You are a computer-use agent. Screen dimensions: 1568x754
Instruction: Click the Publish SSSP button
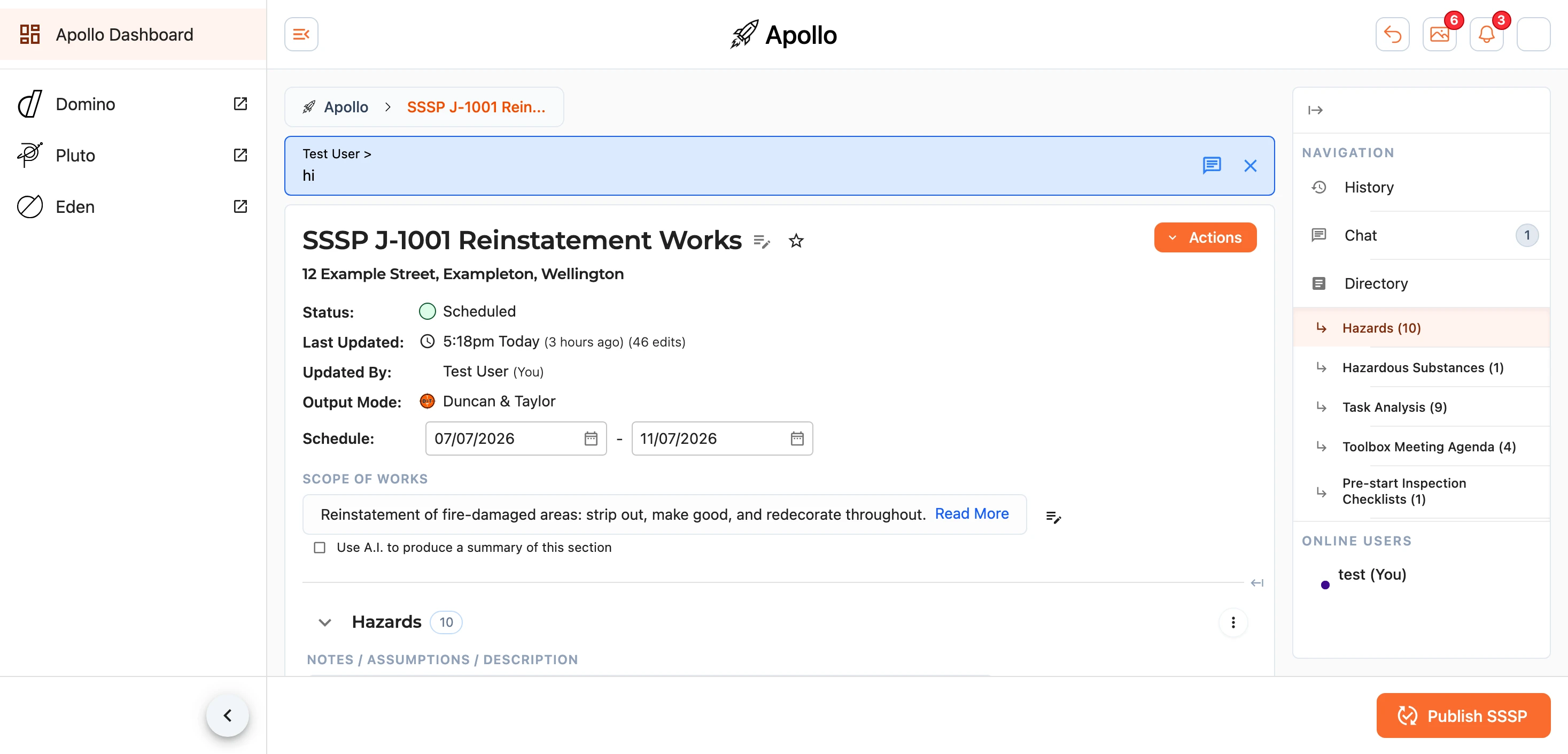point(1463,715)
